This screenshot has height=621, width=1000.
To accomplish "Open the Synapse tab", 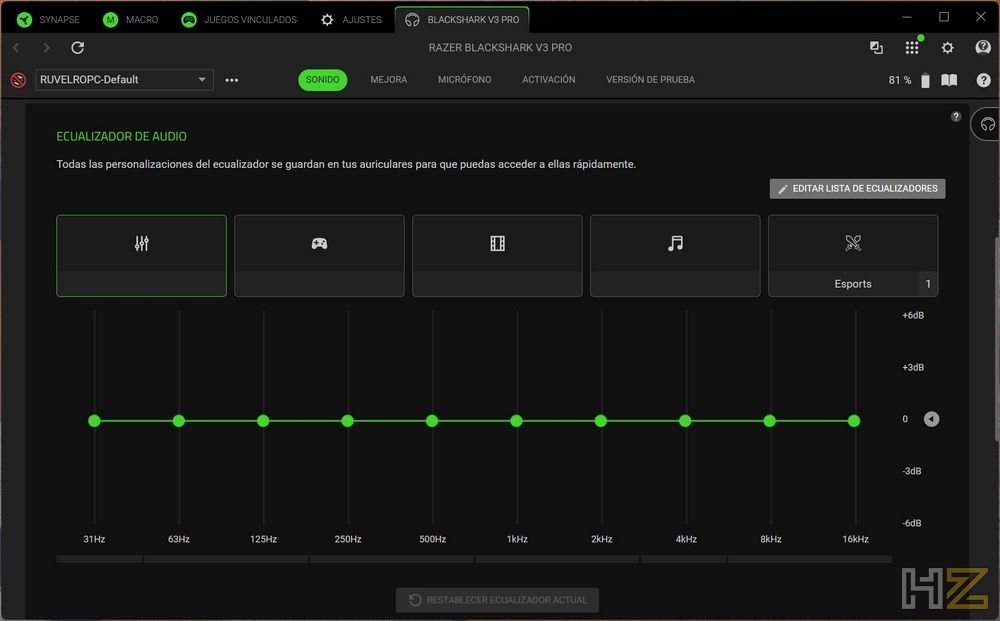I will click(x=48, y=20).
